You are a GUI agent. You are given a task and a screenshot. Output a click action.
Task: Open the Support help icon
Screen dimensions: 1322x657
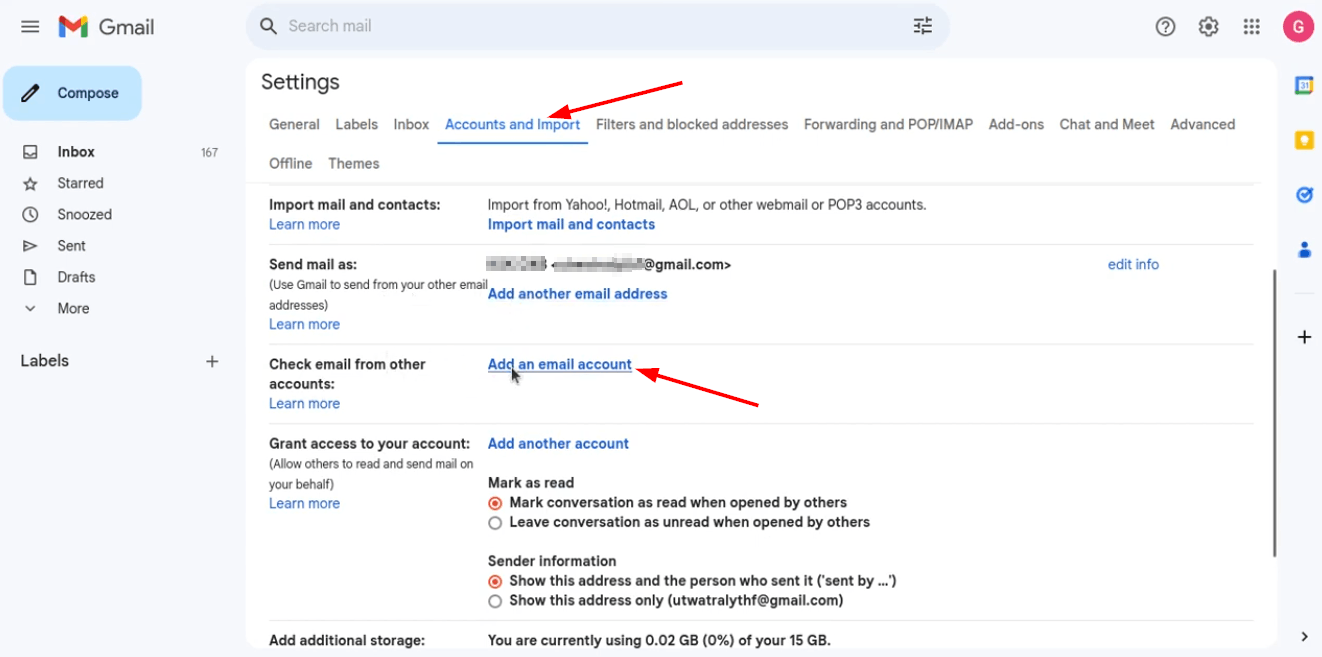point(1165,27)
